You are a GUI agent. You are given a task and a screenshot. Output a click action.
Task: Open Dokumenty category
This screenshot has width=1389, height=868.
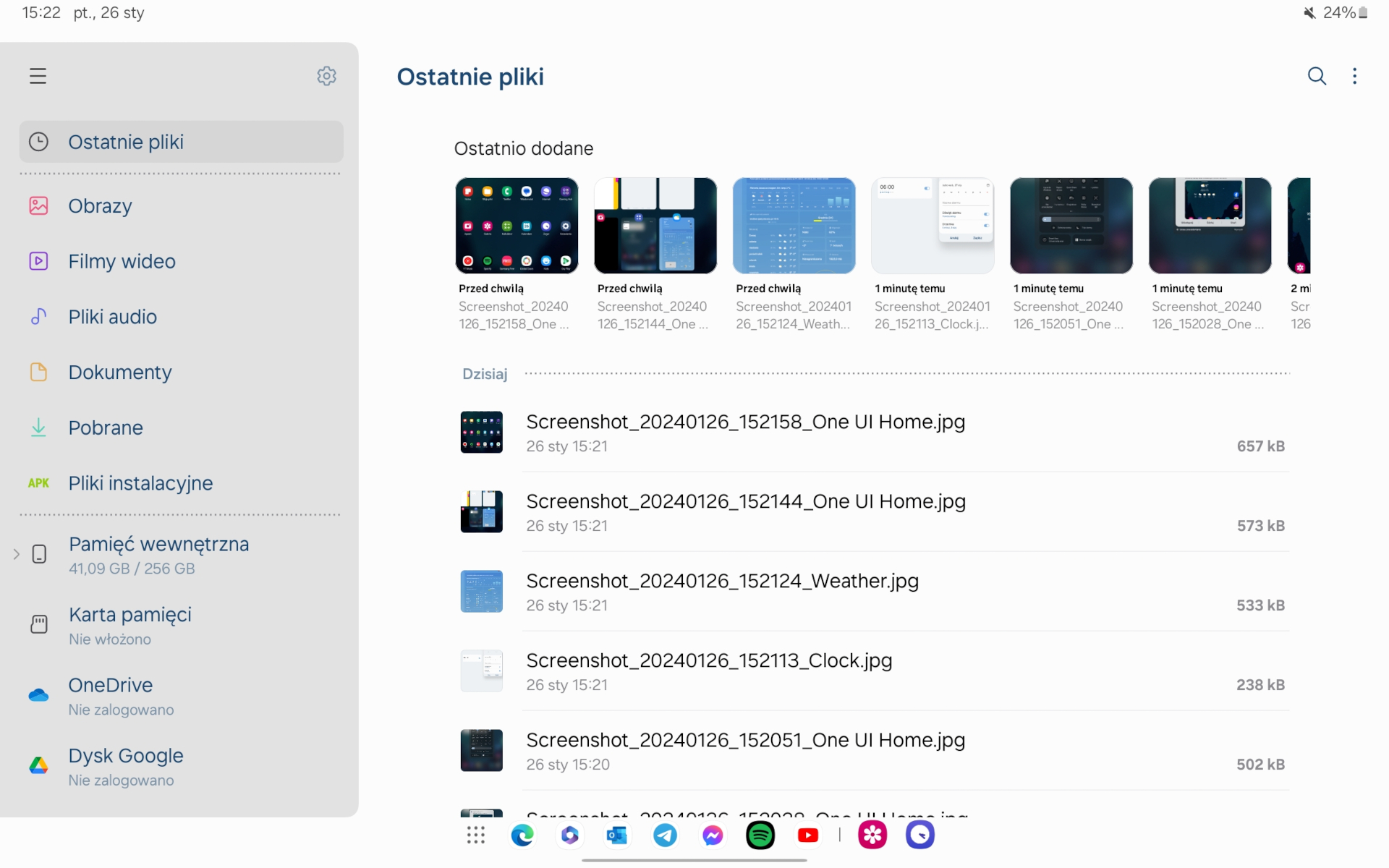[119, 373]
